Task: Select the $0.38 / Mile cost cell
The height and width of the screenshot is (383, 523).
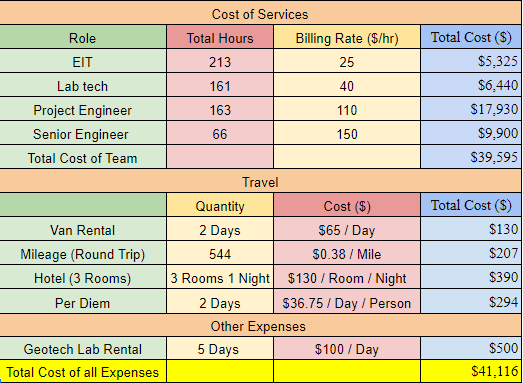Action: click(x=347, y=253)
